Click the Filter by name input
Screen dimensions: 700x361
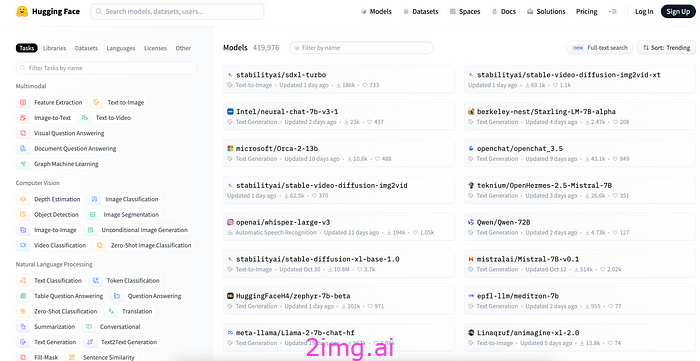coord(361,48)
